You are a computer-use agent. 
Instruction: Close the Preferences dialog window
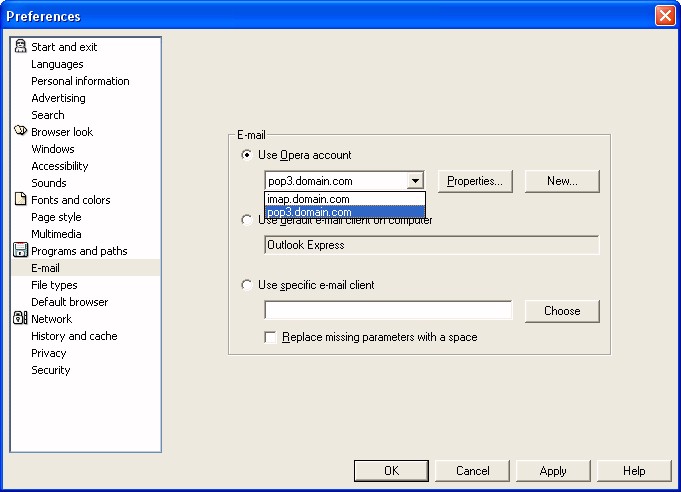[x=665, y=16]
